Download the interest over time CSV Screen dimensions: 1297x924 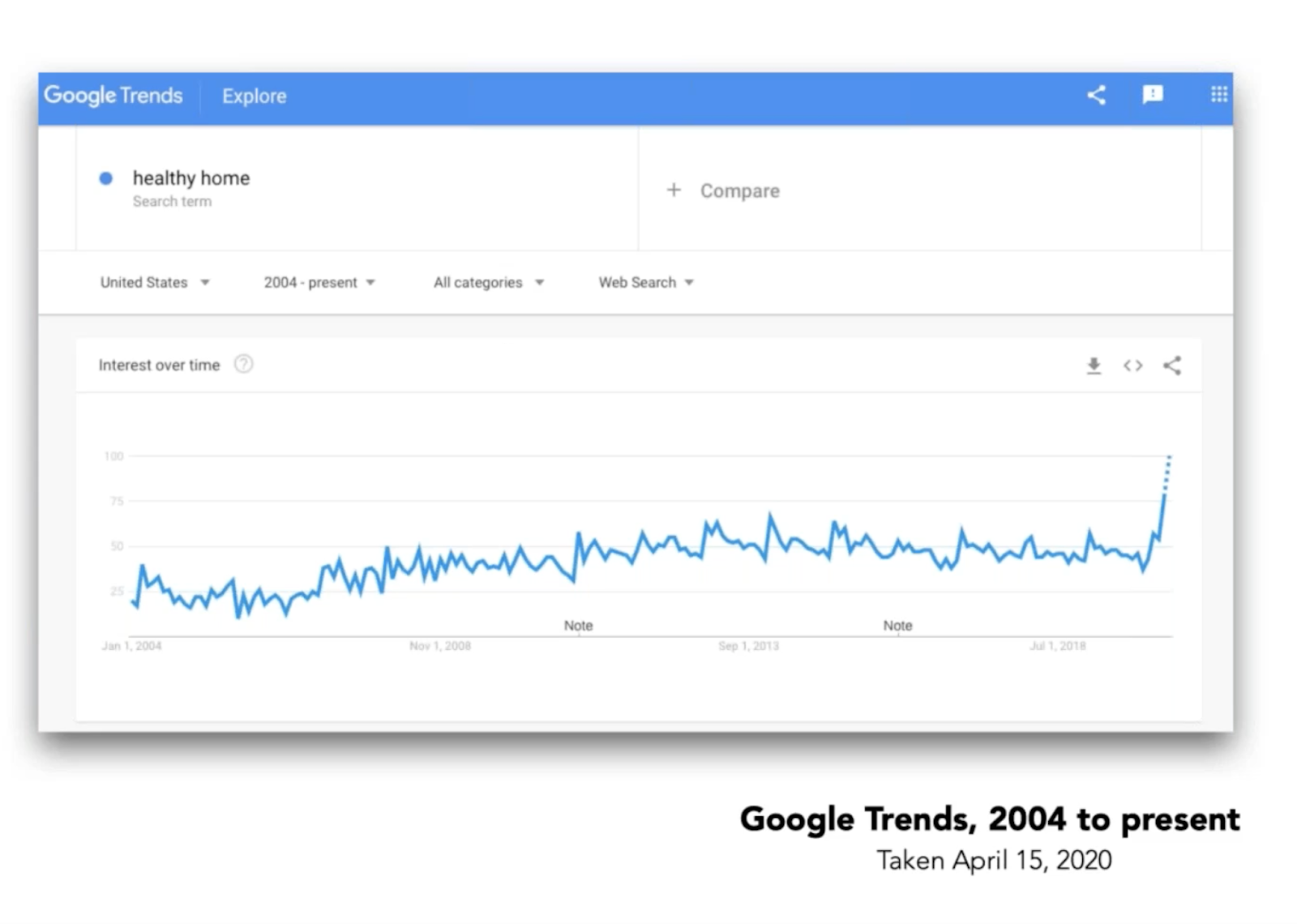(1094, 366)
